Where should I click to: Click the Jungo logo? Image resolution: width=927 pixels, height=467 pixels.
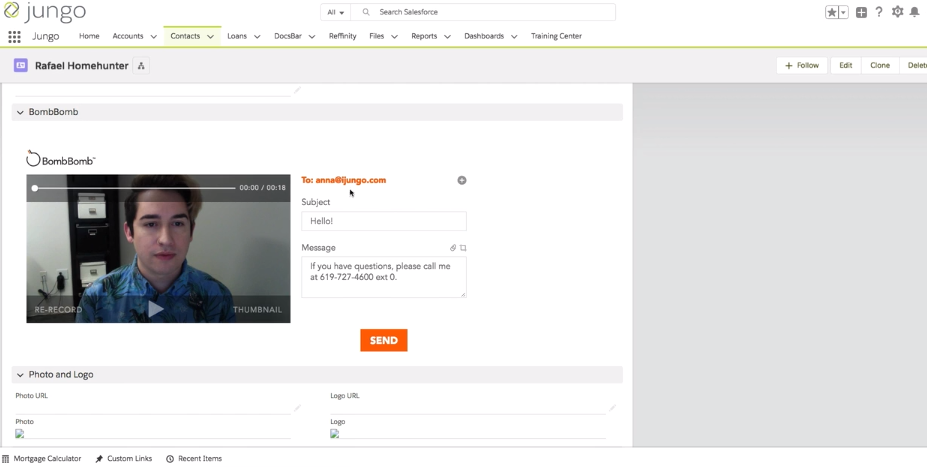pyautogui.click(x=44, y=11)
